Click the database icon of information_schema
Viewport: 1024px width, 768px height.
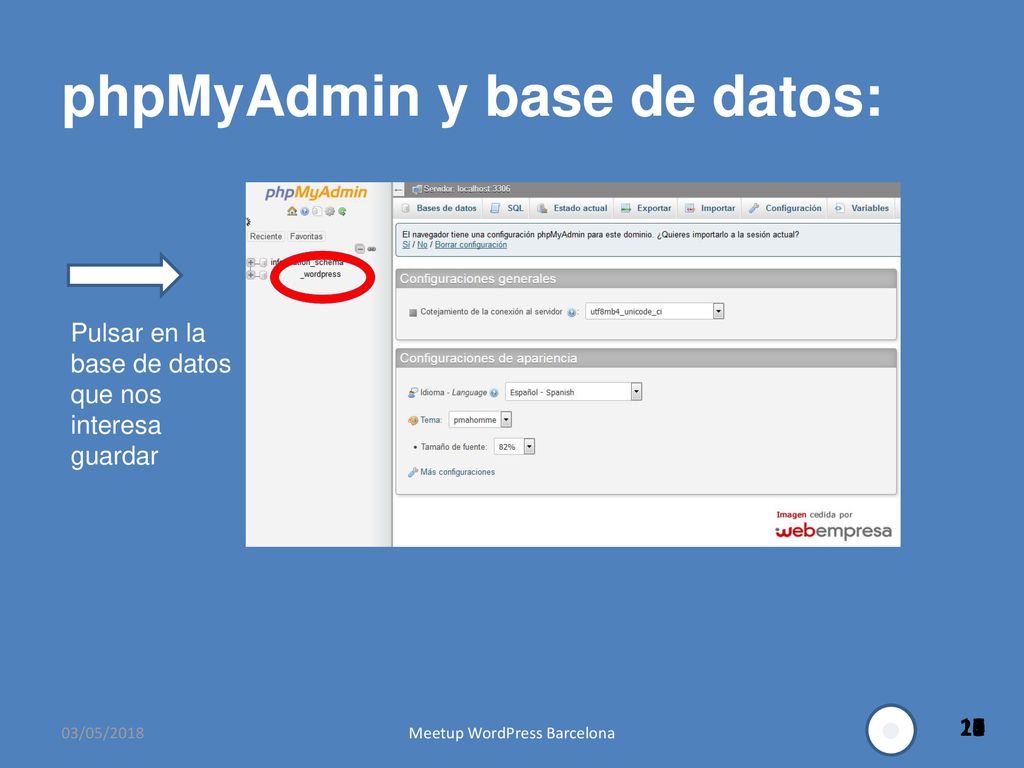(x=263, y=263)
